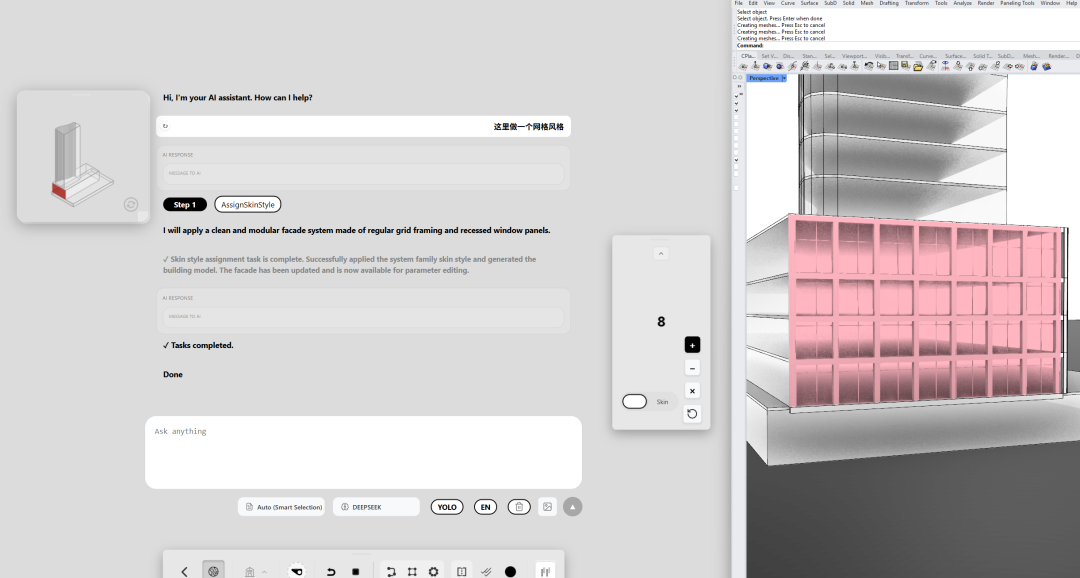Click the settings gear in the bottom toolbar
The image size is (1080, 578).
click(x=433, y=572)
